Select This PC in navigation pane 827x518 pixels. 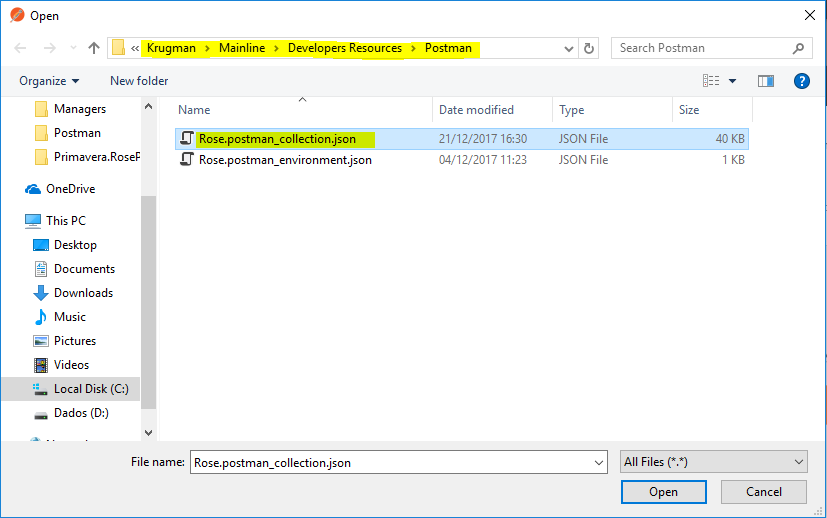pyautogui.click(x=55, y=220)
